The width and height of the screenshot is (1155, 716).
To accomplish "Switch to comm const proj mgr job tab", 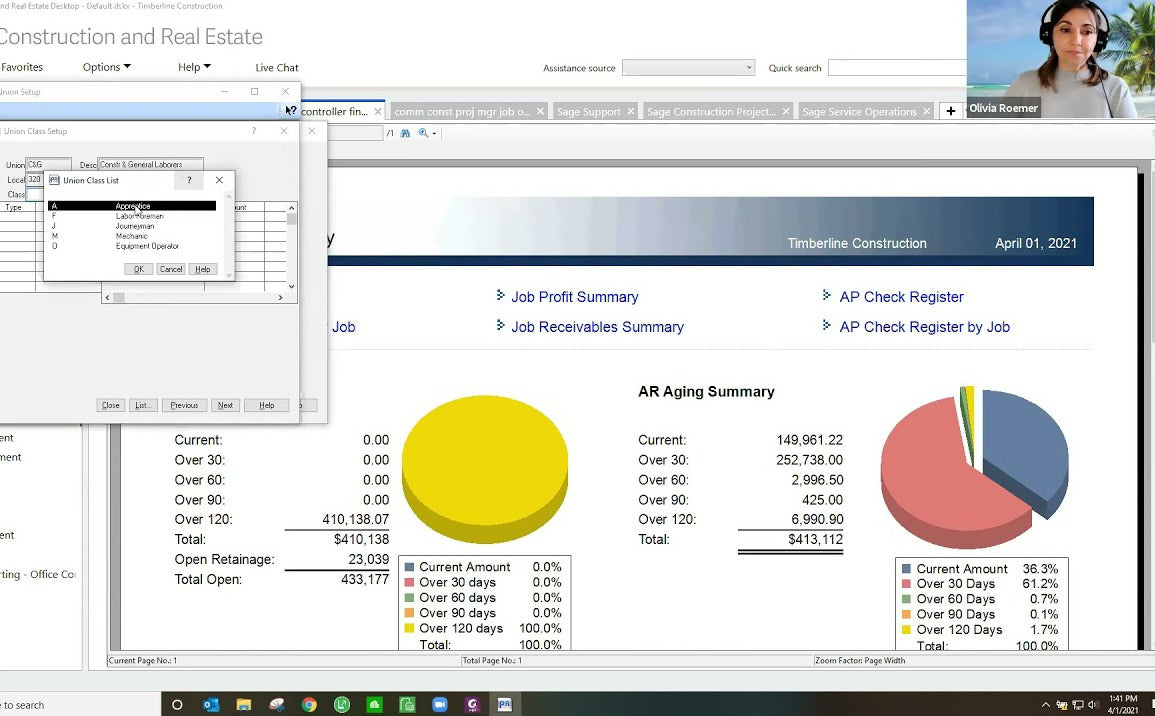I will 462,112.
